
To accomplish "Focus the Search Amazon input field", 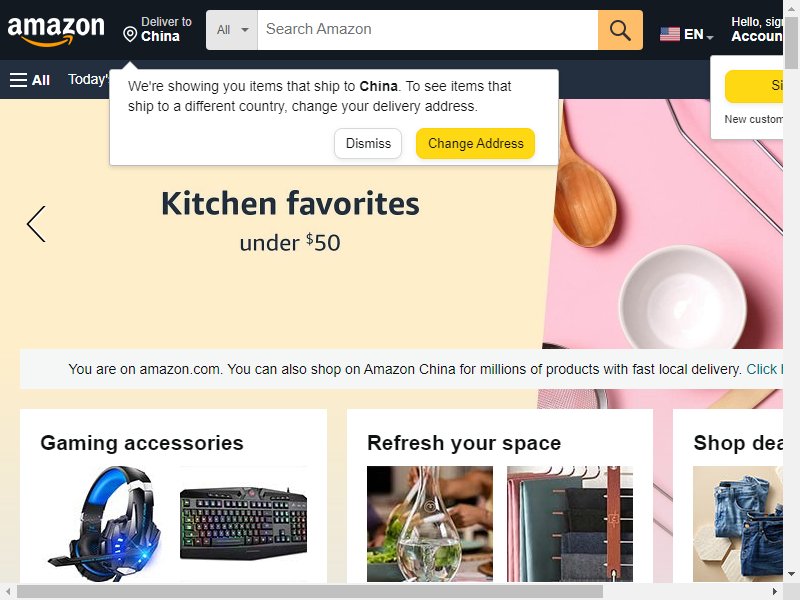I will (x=428, y=30).
